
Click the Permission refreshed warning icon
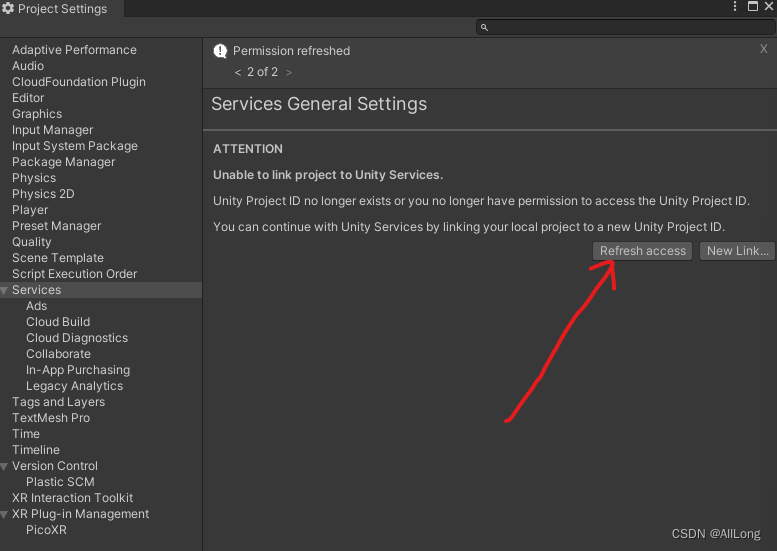221,51
